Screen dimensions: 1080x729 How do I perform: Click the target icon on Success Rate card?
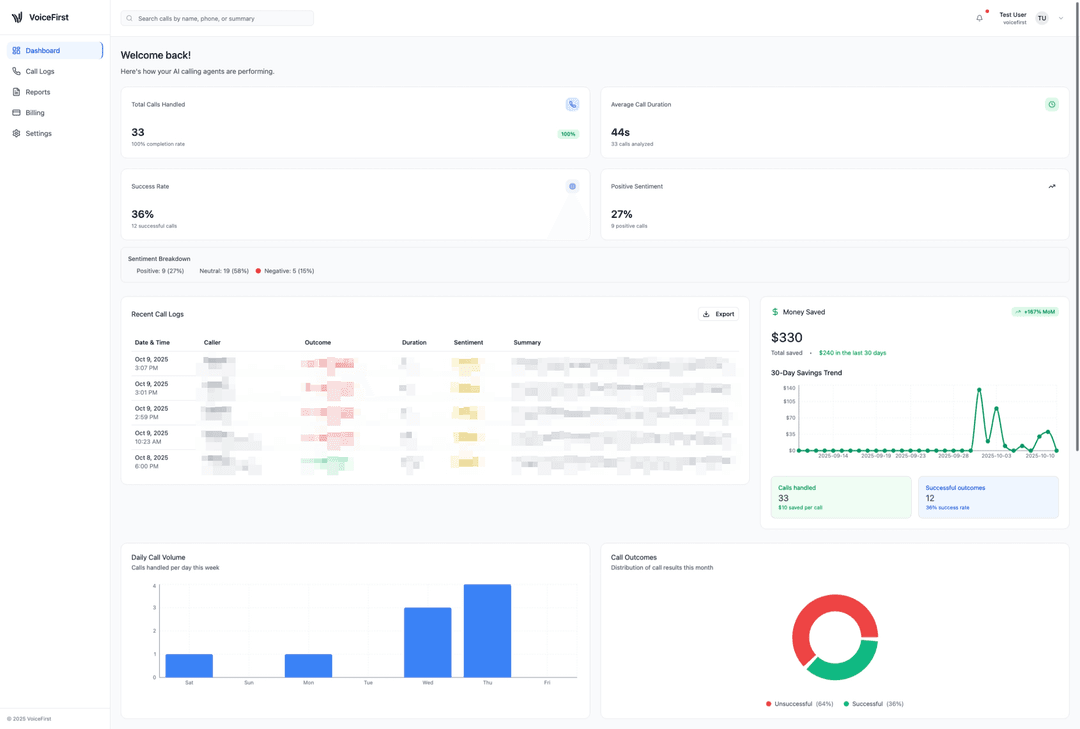click(x=571, y=186)
